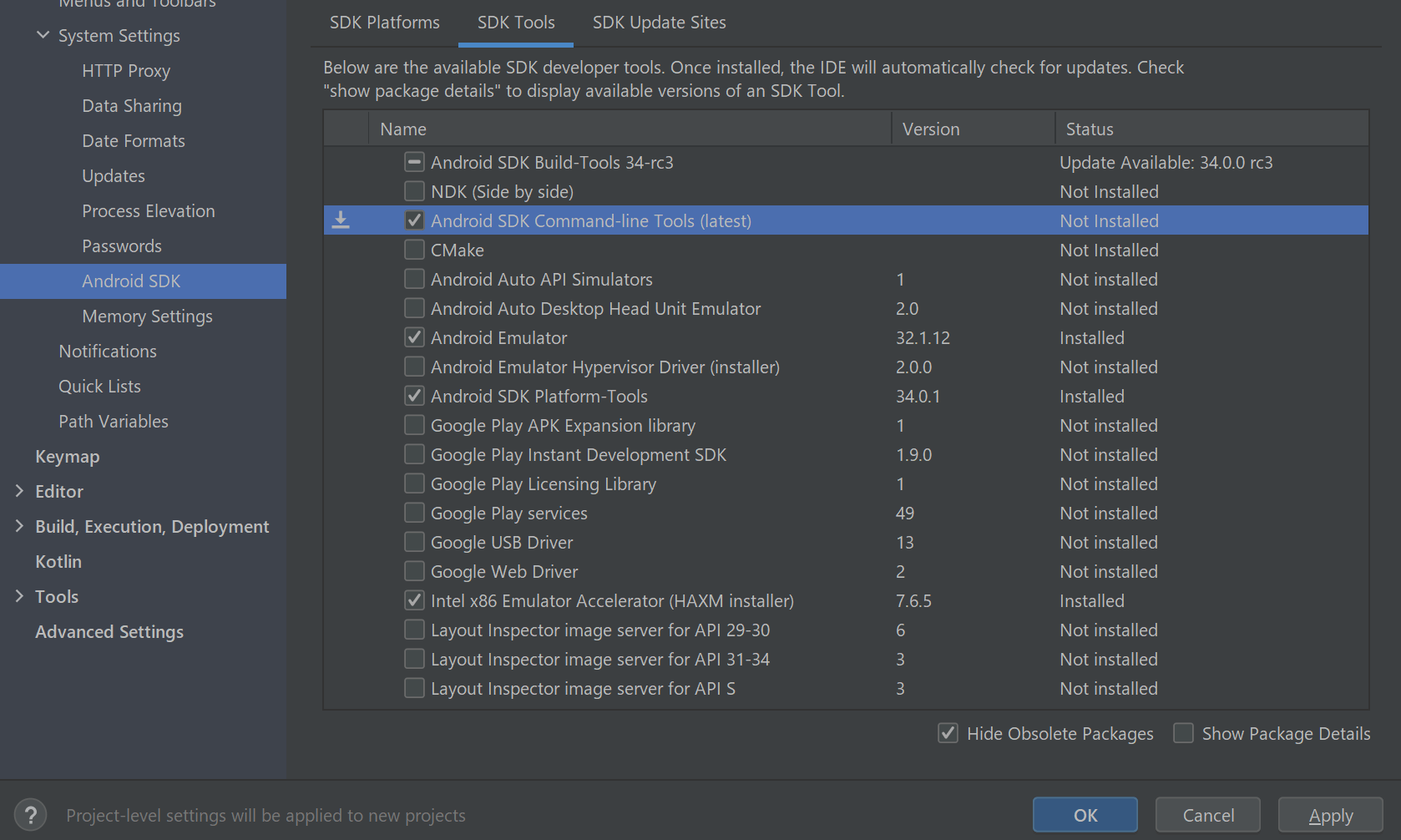Expand the Editor settings section

[19, 491]
